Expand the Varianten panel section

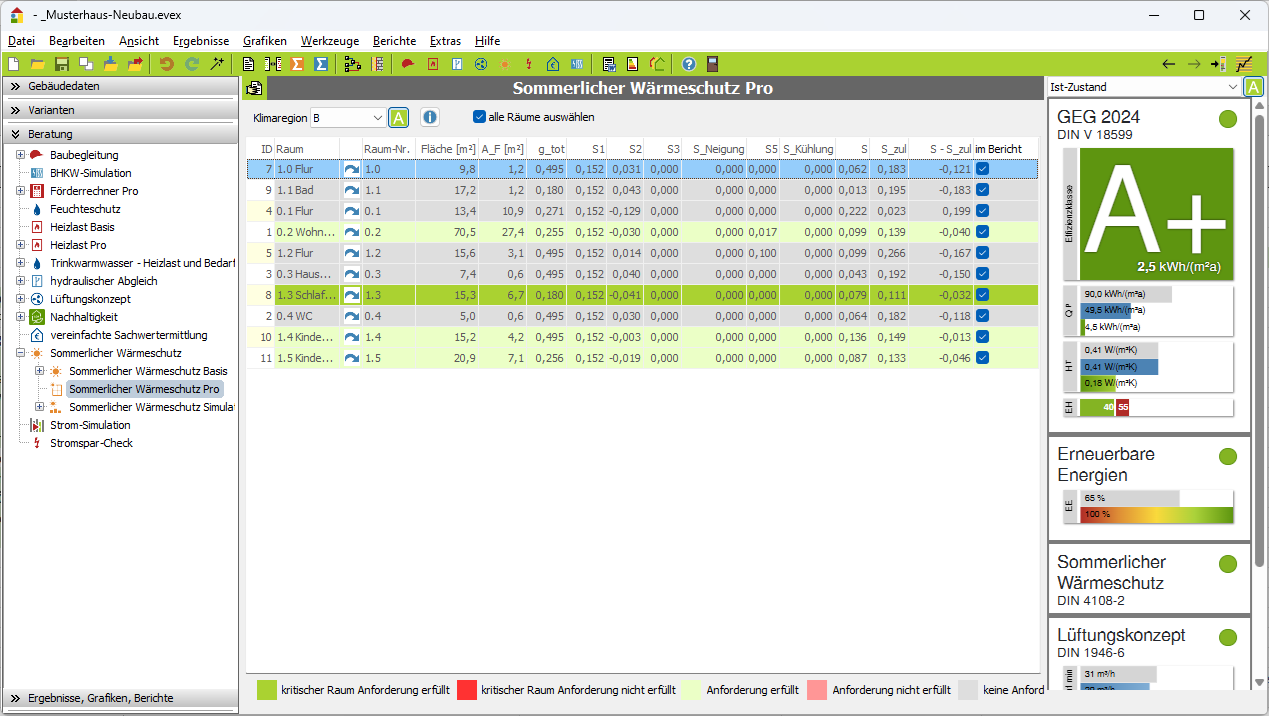120,110
